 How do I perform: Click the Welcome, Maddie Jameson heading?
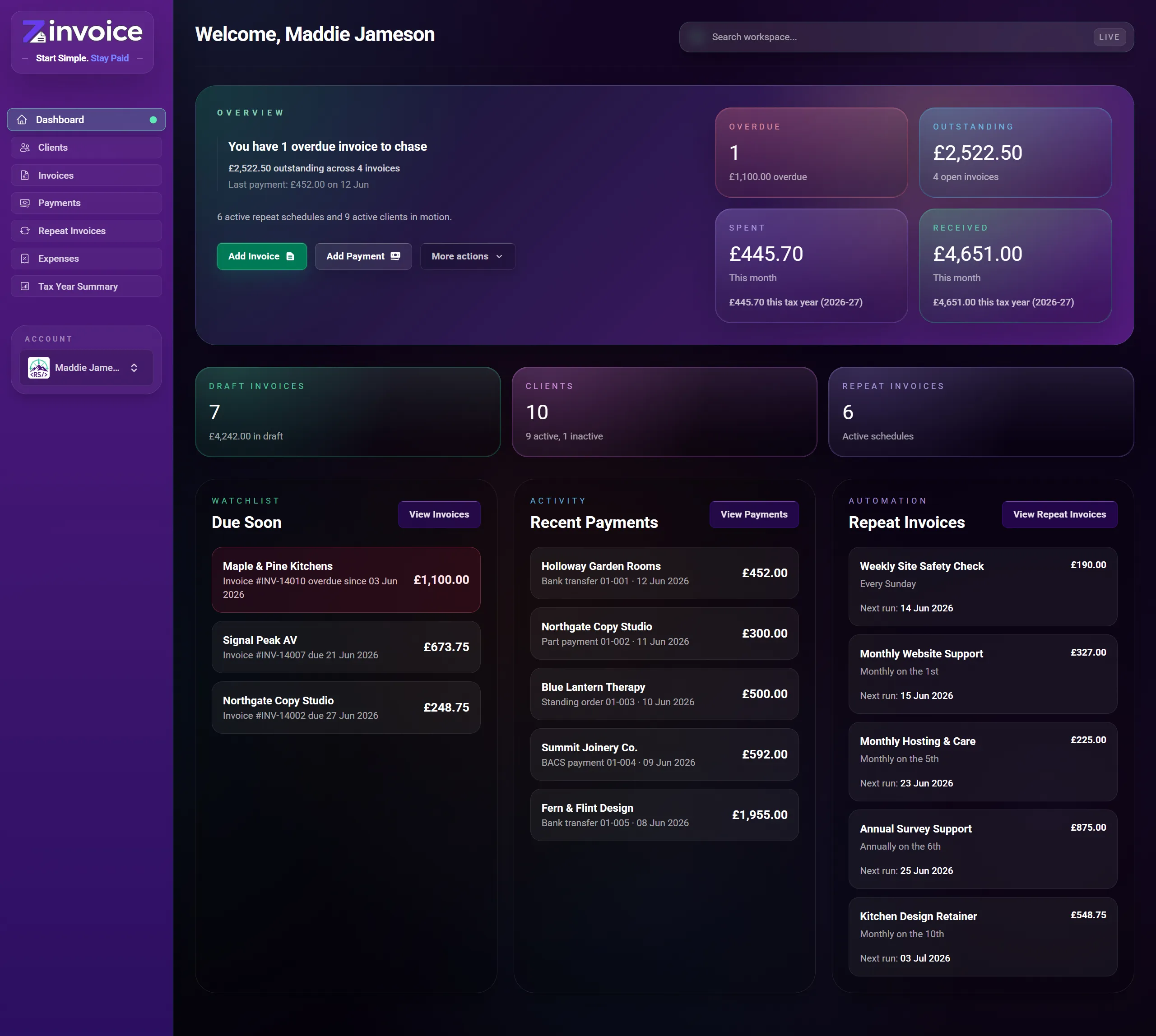tap(315, 34)
